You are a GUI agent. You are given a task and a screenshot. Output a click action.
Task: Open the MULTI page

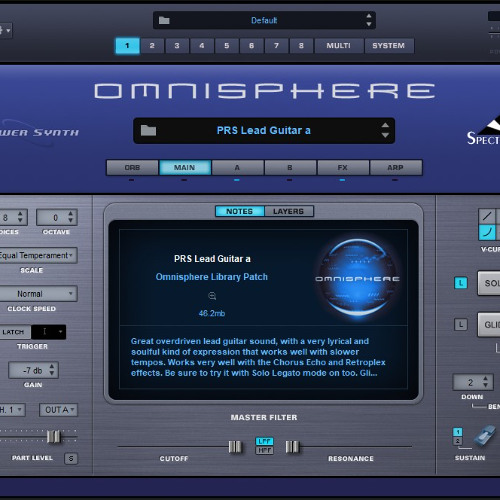(x=339, y=46)
